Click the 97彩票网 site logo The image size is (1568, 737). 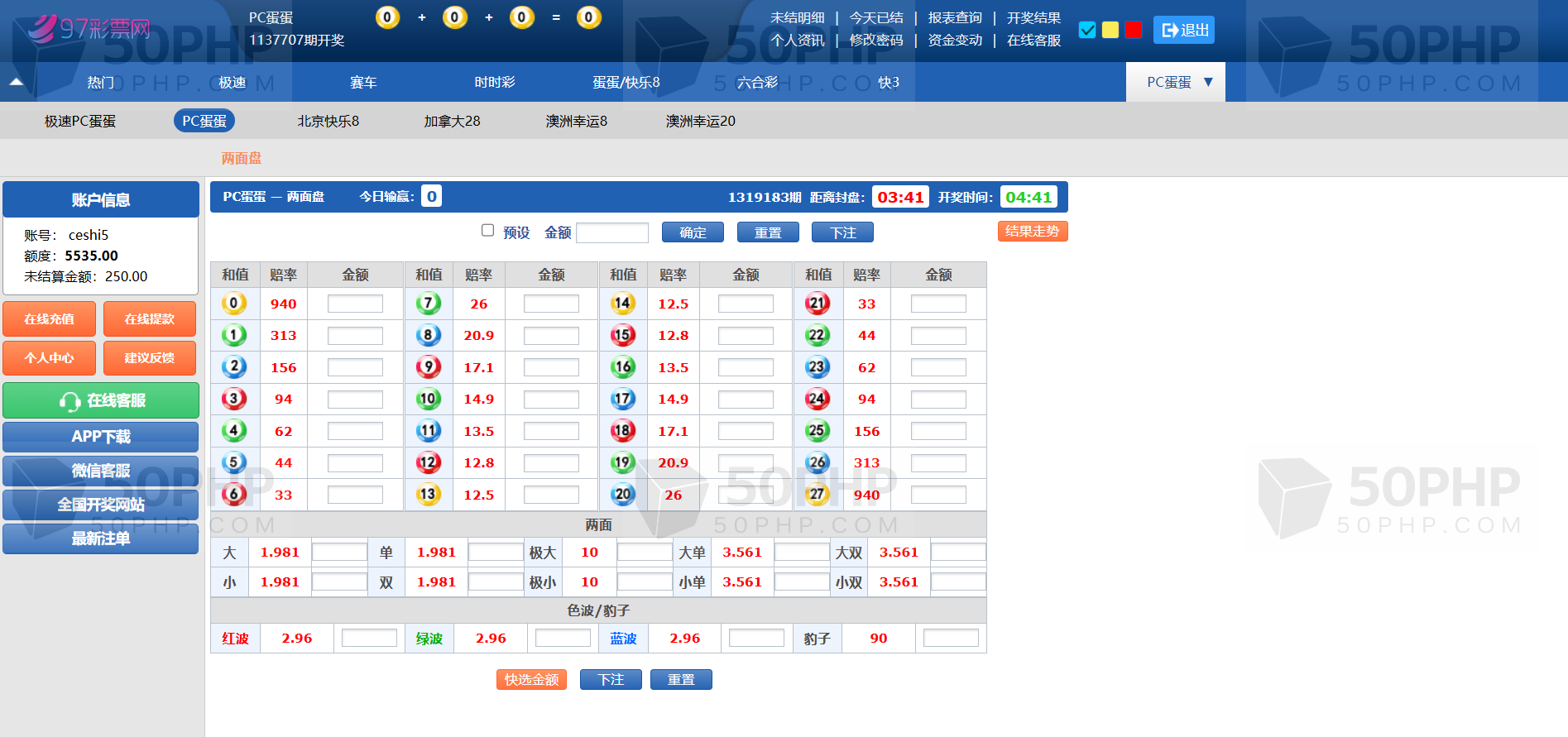coord(89,29)
